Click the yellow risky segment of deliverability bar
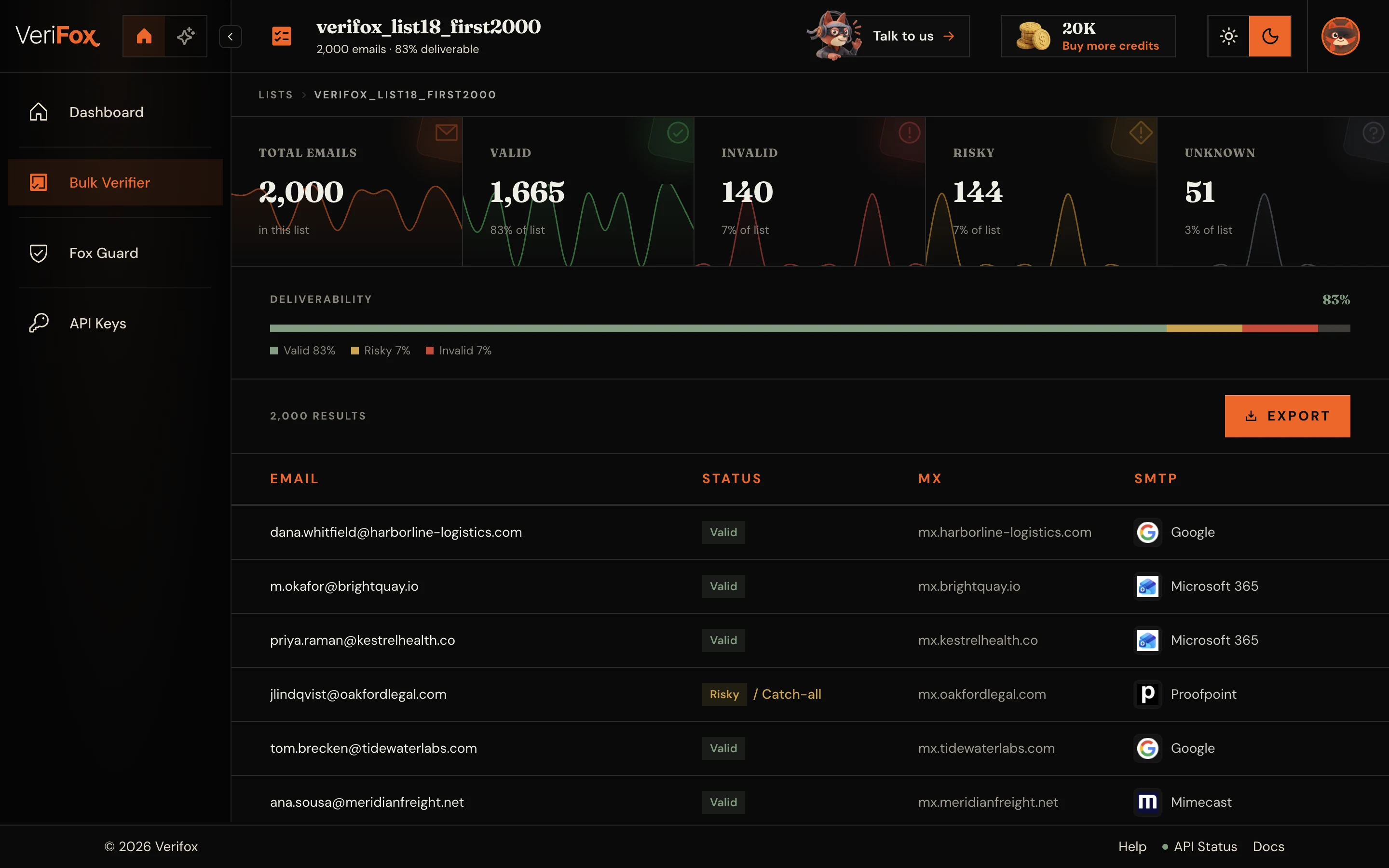1389x868 pixels. 1204,328
